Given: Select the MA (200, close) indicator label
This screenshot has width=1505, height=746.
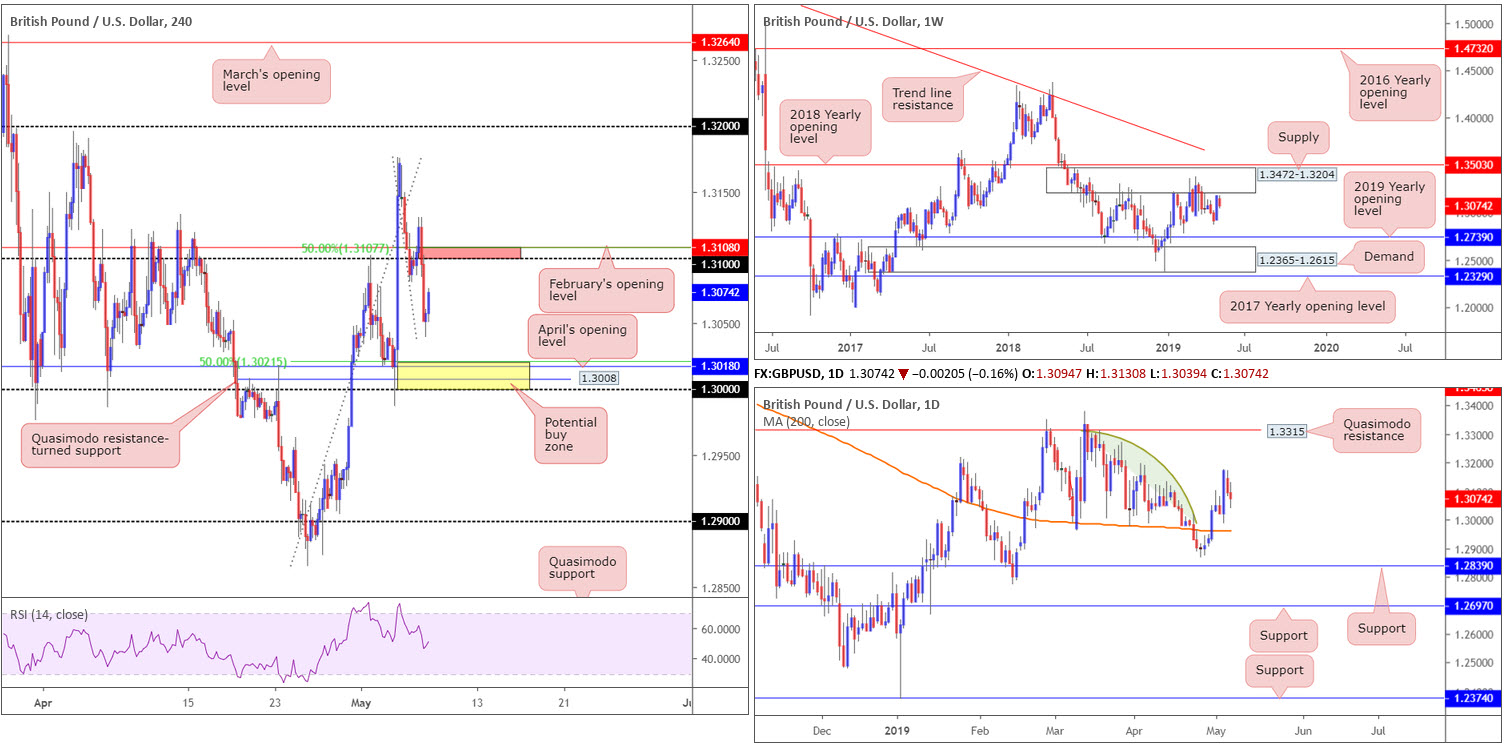Looking at the screenshot, I should (x=809, y=422).
